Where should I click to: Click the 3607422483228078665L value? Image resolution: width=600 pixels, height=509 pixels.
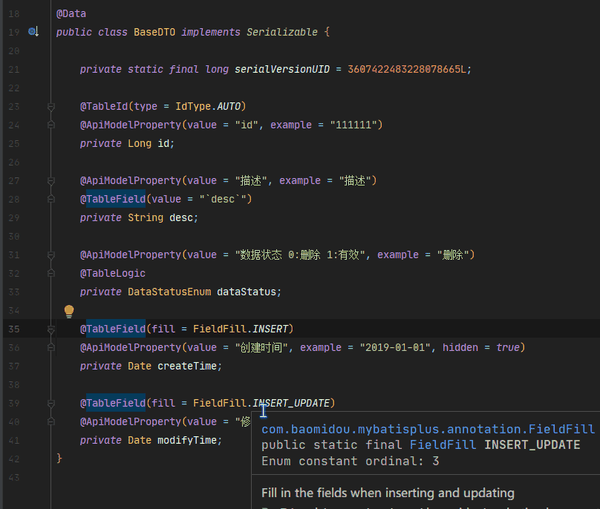(407, 69)
